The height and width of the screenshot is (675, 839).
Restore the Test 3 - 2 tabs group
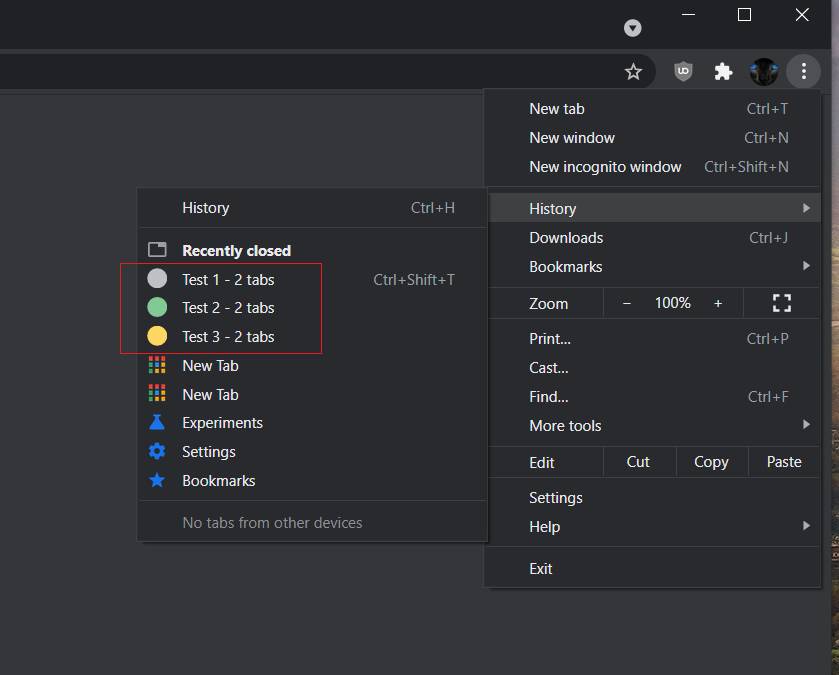tap(313, 336)
